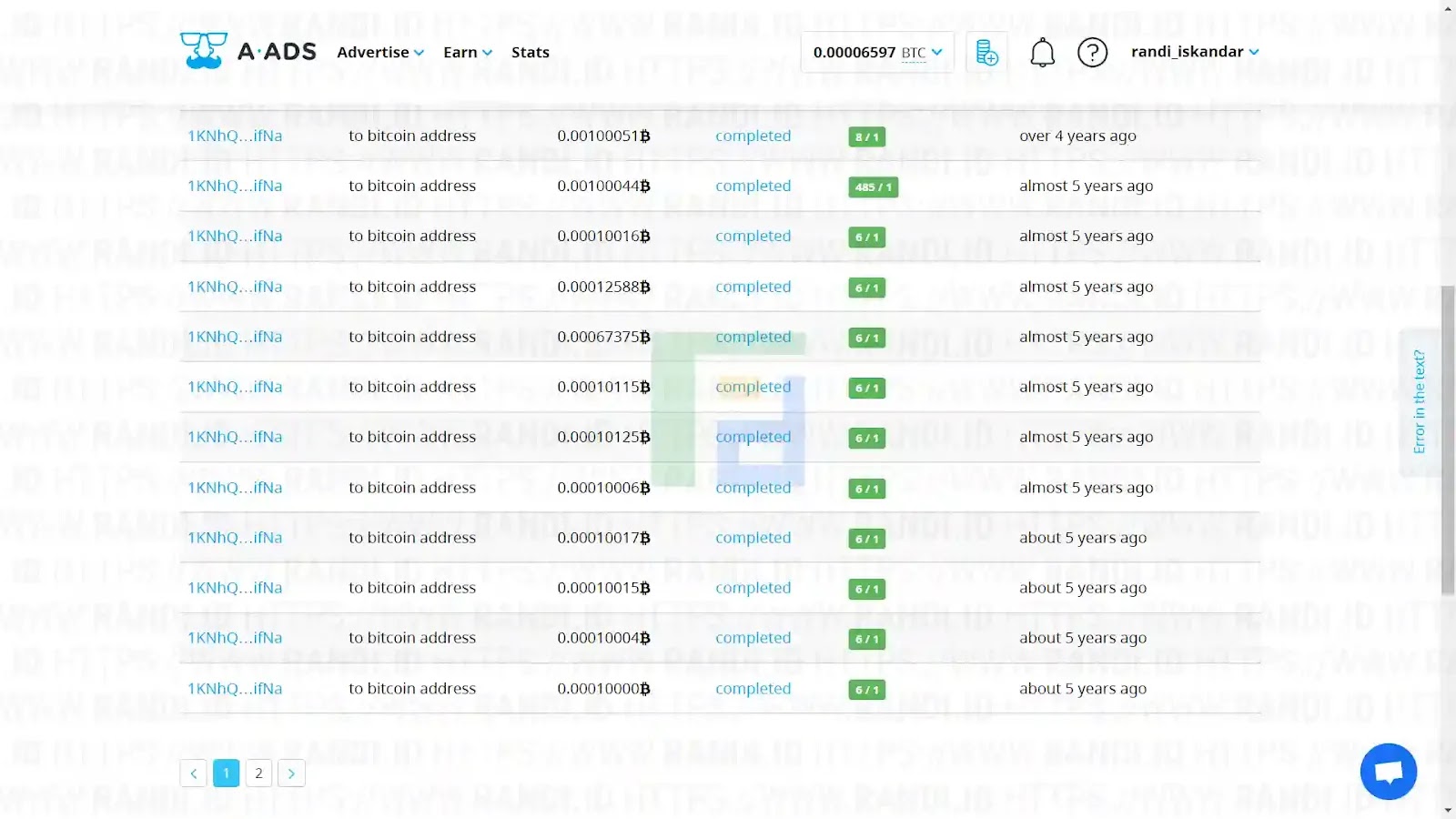Image resolution: width=1456 pixels, height=819 pixels.
Task: Click completed status in the 0.00010000 row
Action: coord(753,689)
